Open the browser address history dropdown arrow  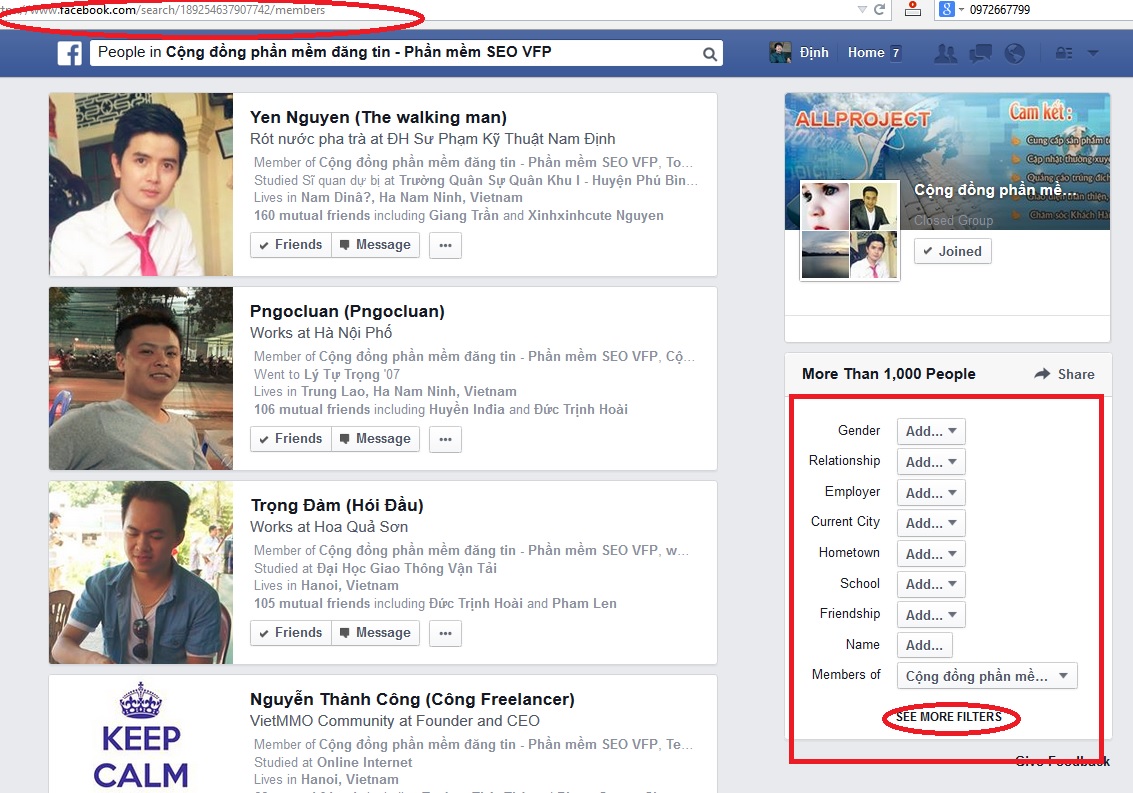[x=862, y=9]
